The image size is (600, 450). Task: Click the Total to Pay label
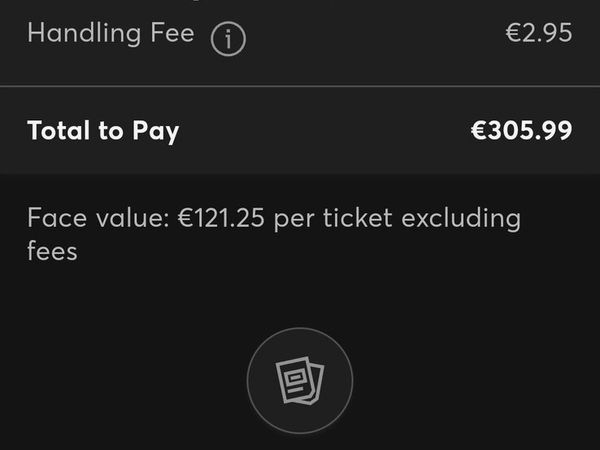(x=103, y=131)
